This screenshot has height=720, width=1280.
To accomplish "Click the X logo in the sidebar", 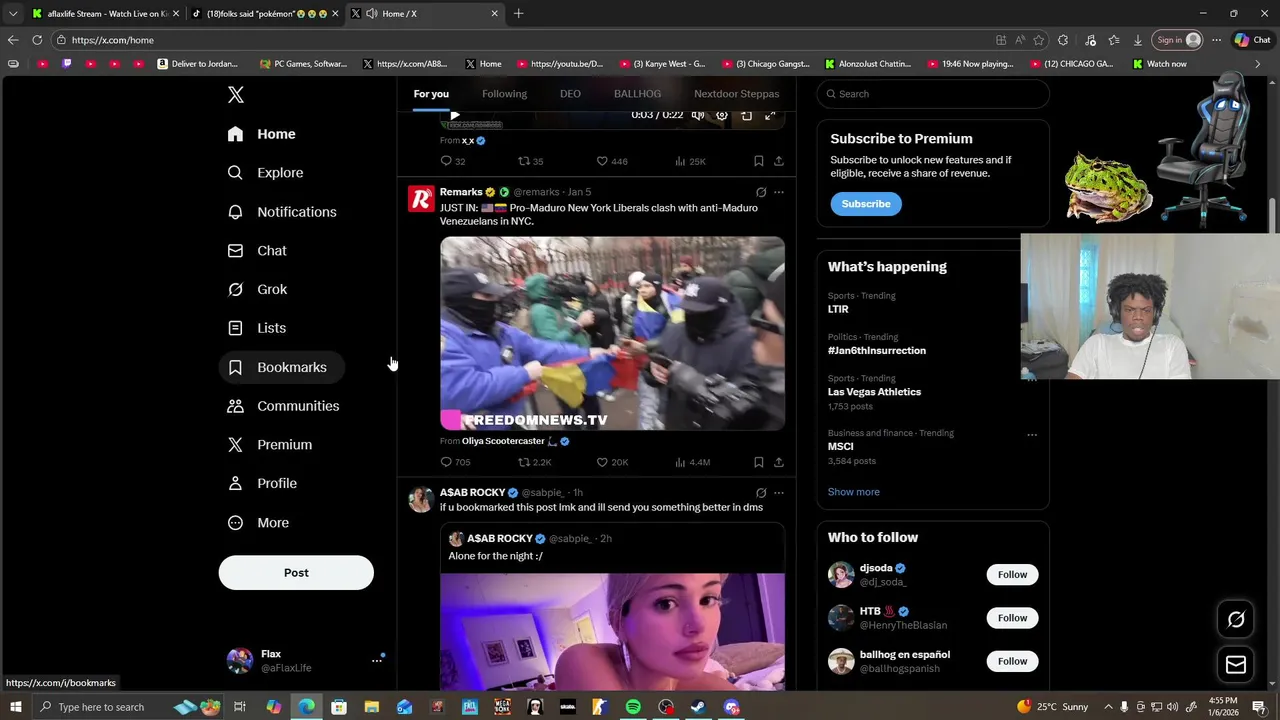I will (235, 95).
